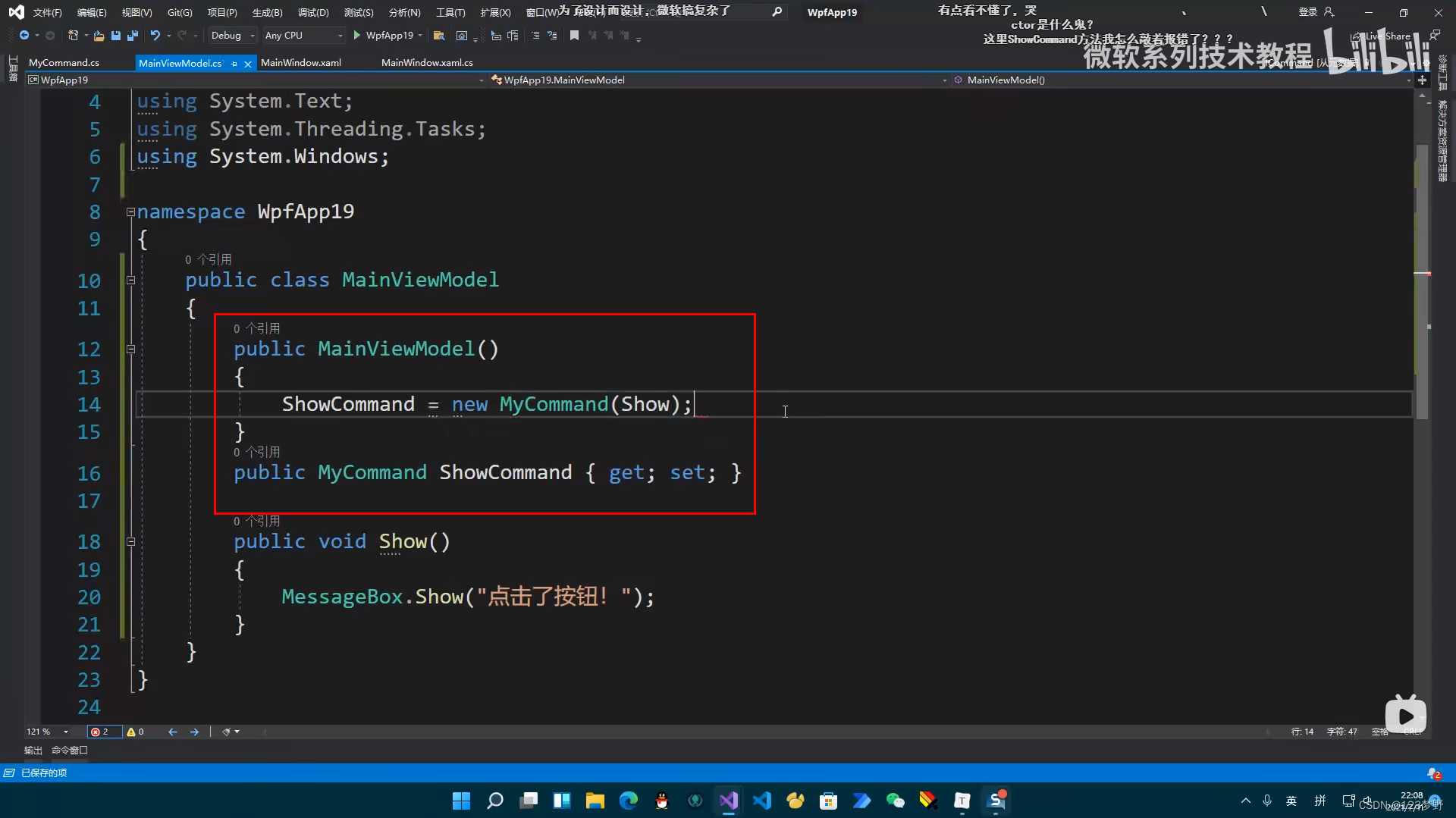
Task: Collapse the namespace WpfApp19 block
Action: tap(130, 212)
